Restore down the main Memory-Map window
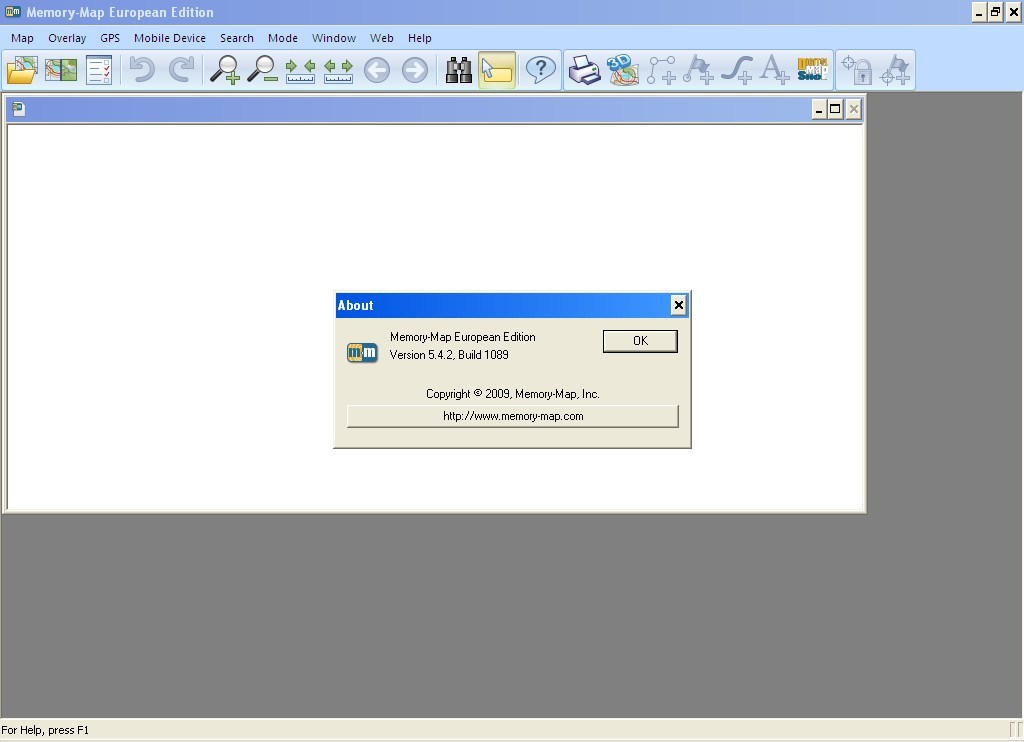The image size is (1024, 742). point(995,12)
